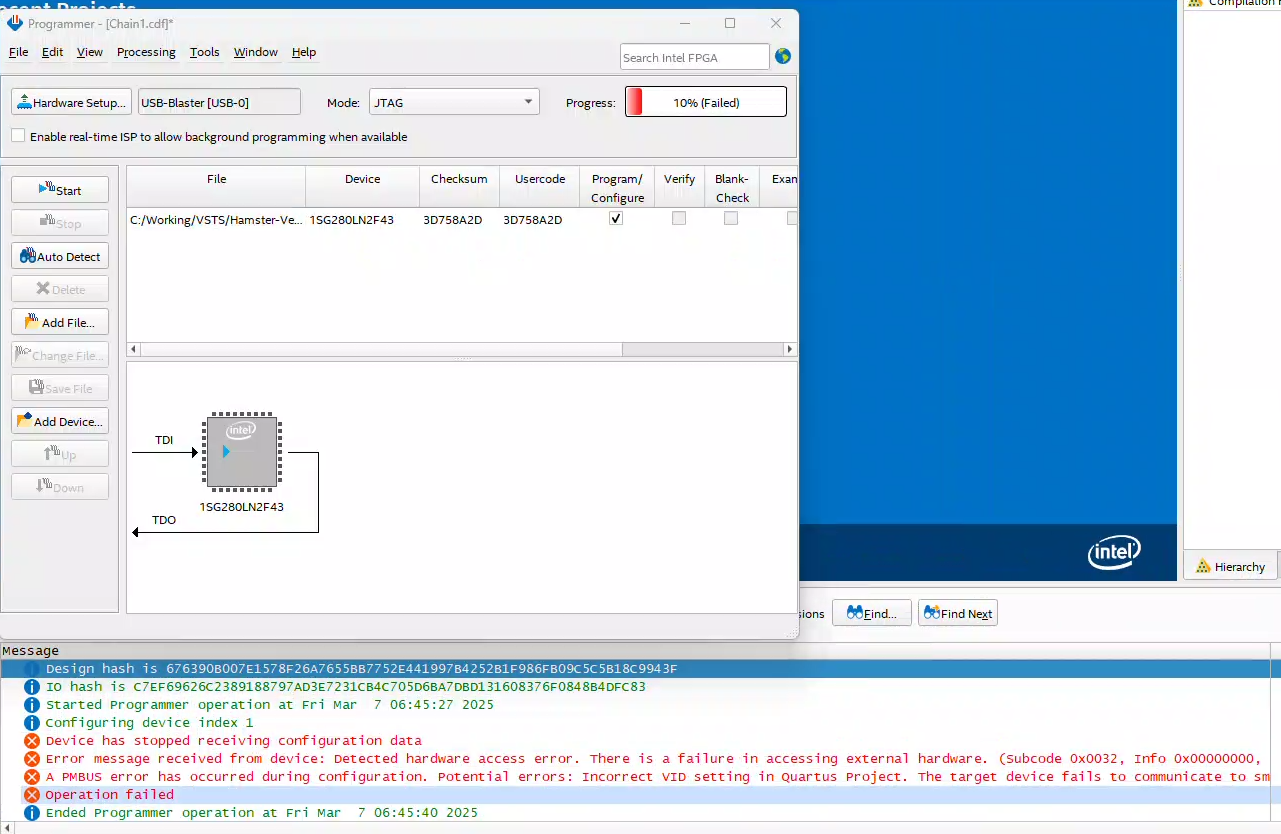The height and width of the screenshot is (834, 1281).
Task: Open the Add File dialog
Action: click(x=60, y=322)
